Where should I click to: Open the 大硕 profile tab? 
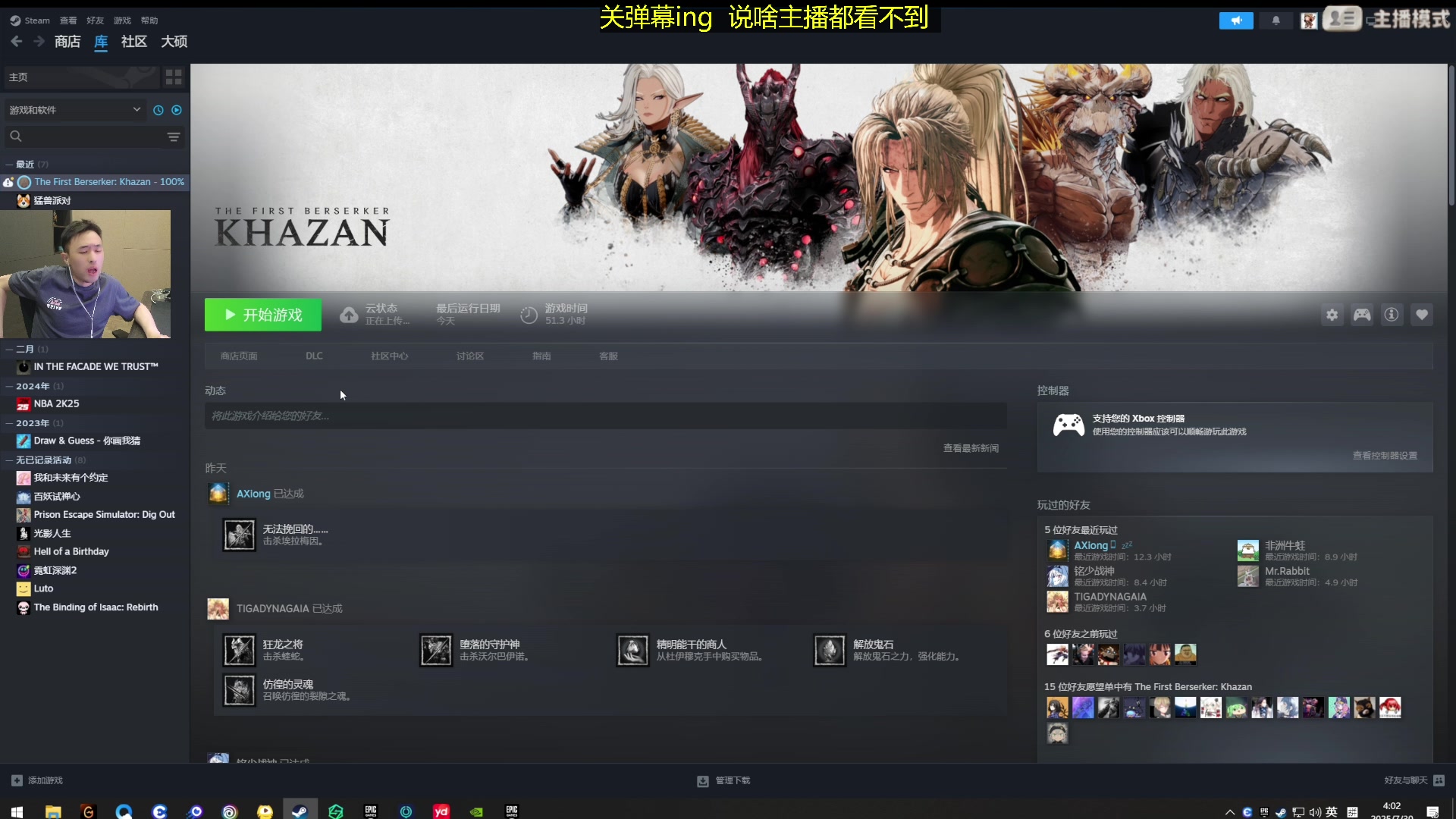click(174, 42)
